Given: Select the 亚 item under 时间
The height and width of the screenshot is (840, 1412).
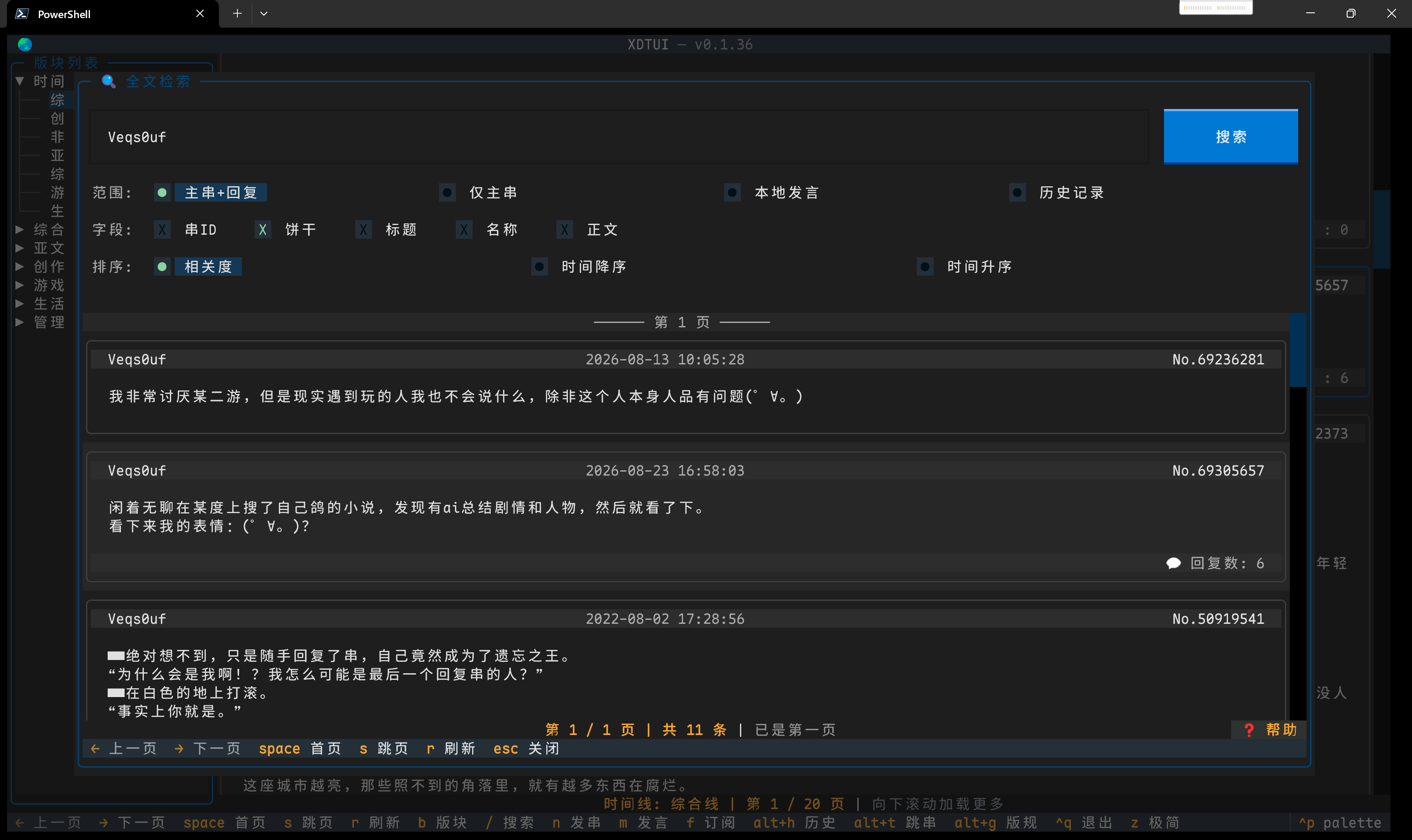Looking at the screenshot, I should tap(57, 156).
